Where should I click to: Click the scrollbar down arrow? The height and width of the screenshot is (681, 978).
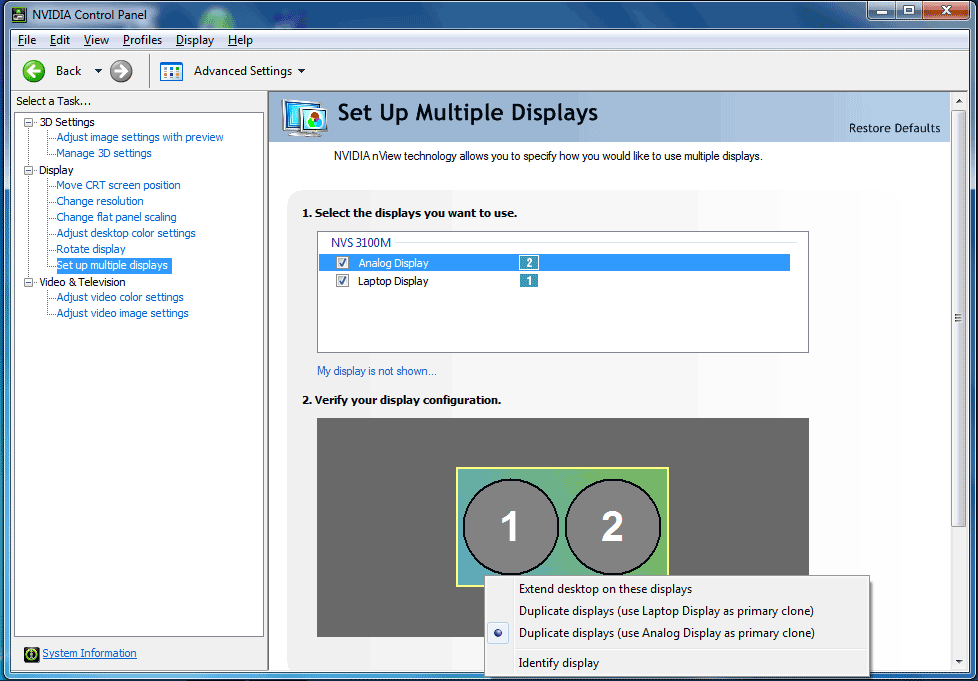pyautogui.click(x=958, y=662)
